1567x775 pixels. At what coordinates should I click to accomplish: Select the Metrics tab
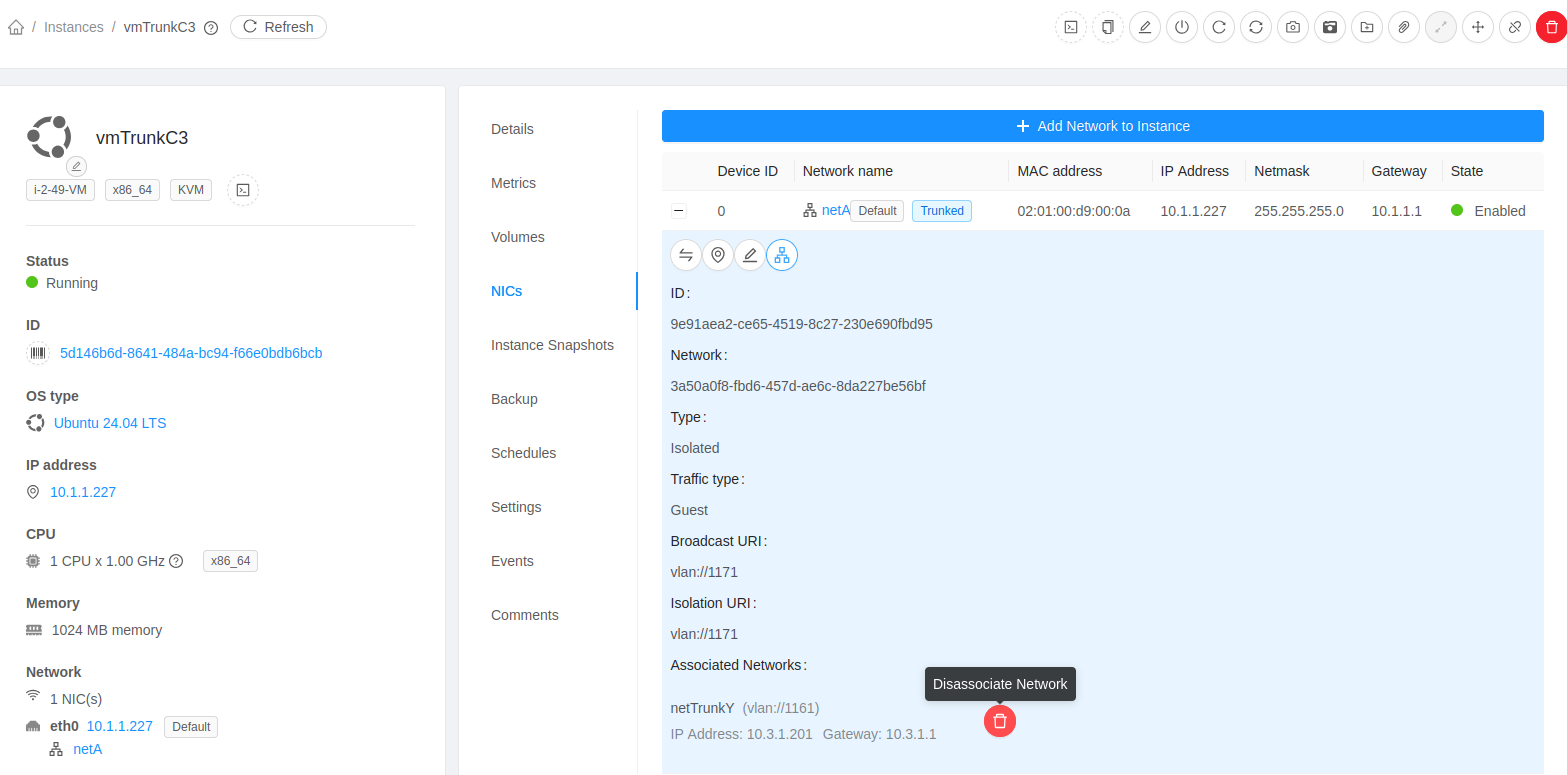coord(513,183)
